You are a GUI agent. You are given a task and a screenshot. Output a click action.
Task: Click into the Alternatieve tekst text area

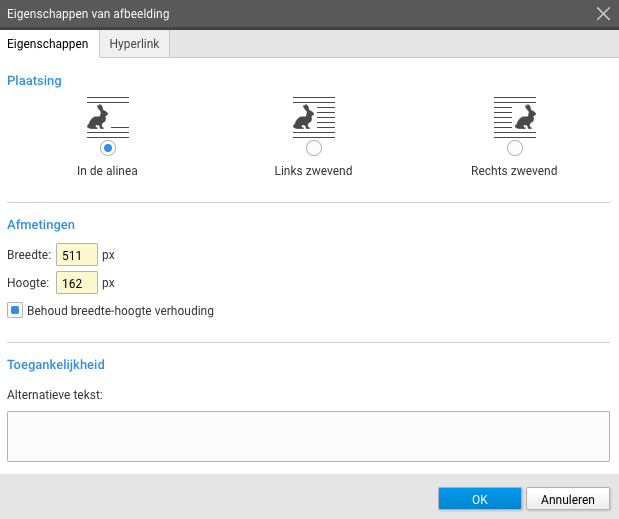tap(308, 437)
